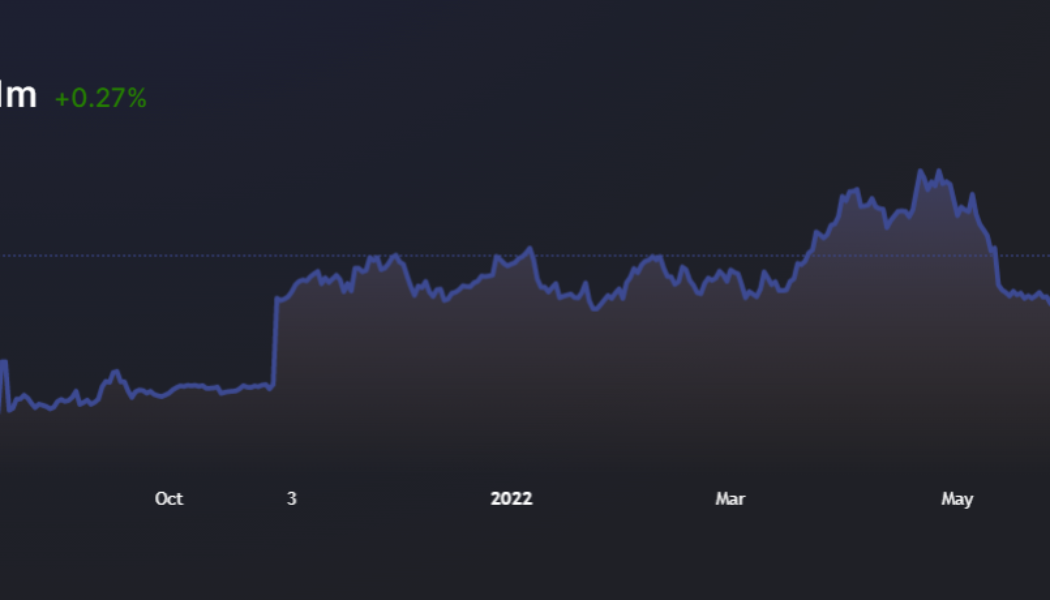The height and width of the screenshot is (600, 1050).
Task: Click the sharp spike at chart's far-left edge
Action: click(x=5, y=362)
